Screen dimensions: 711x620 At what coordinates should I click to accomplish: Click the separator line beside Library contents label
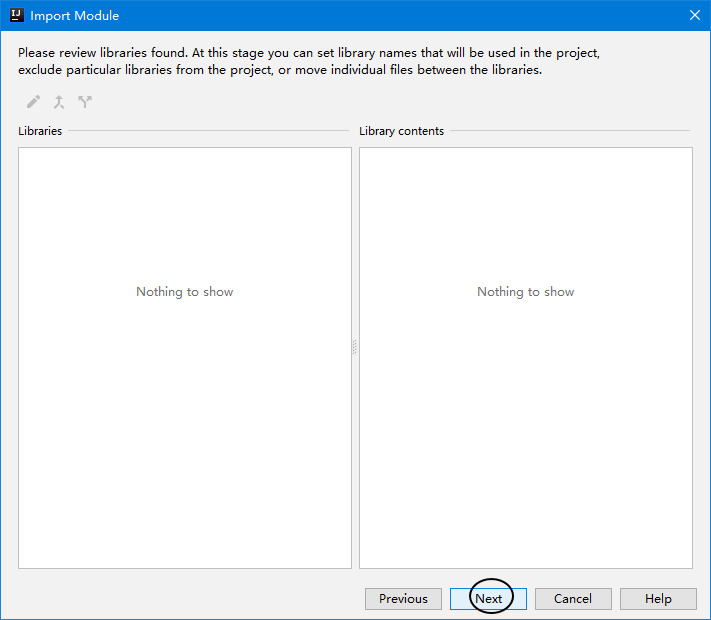pyautogui.click(x=568, y=131)
